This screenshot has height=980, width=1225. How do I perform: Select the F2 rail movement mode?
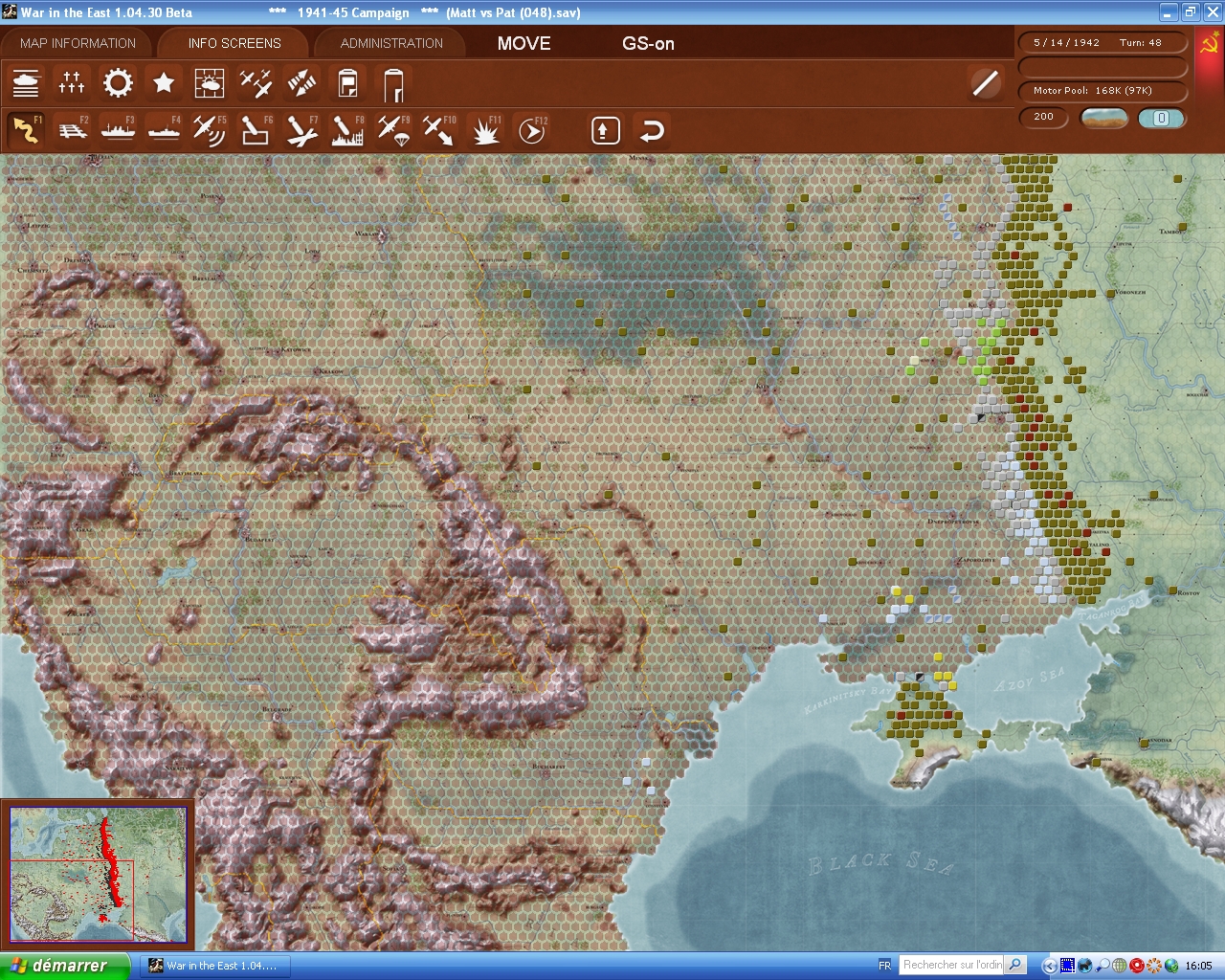(72, 130)
